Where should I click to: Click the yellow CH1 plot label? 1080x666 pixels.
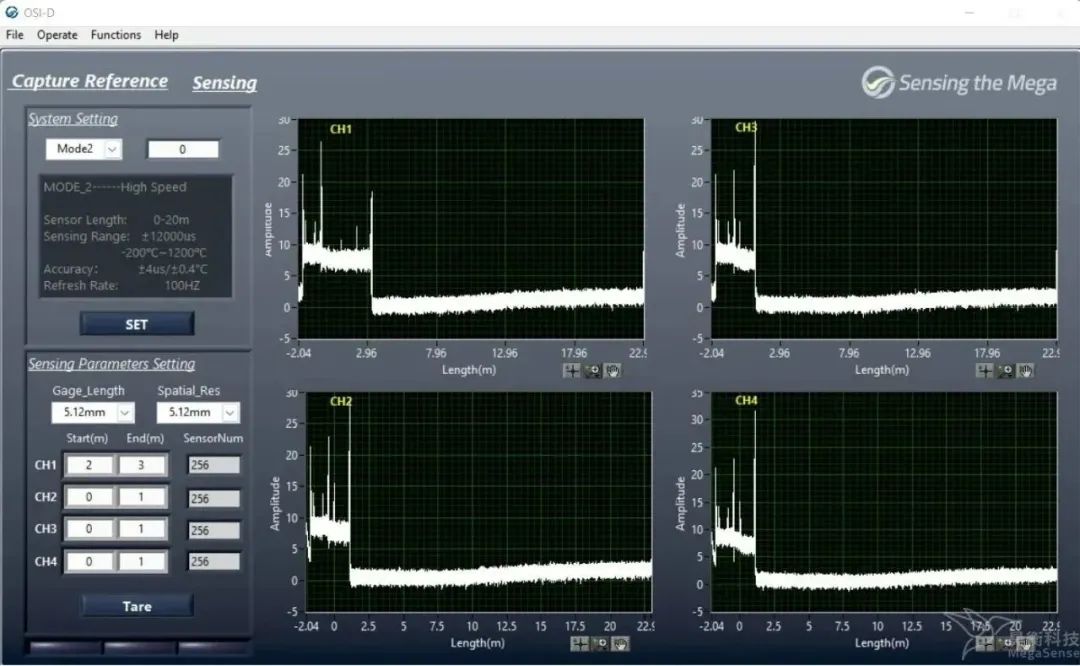point(341,129)
